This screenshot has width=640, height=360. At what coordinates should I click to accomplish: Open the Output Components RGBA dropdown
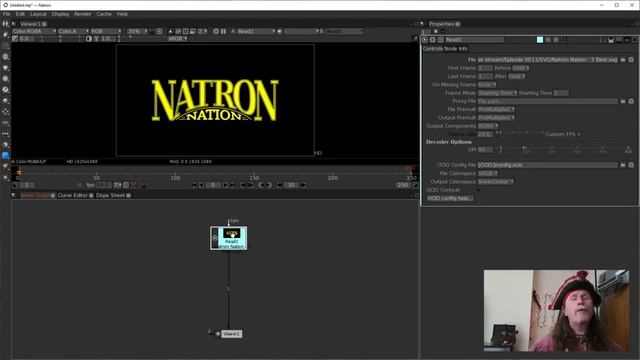click(488, 126)
